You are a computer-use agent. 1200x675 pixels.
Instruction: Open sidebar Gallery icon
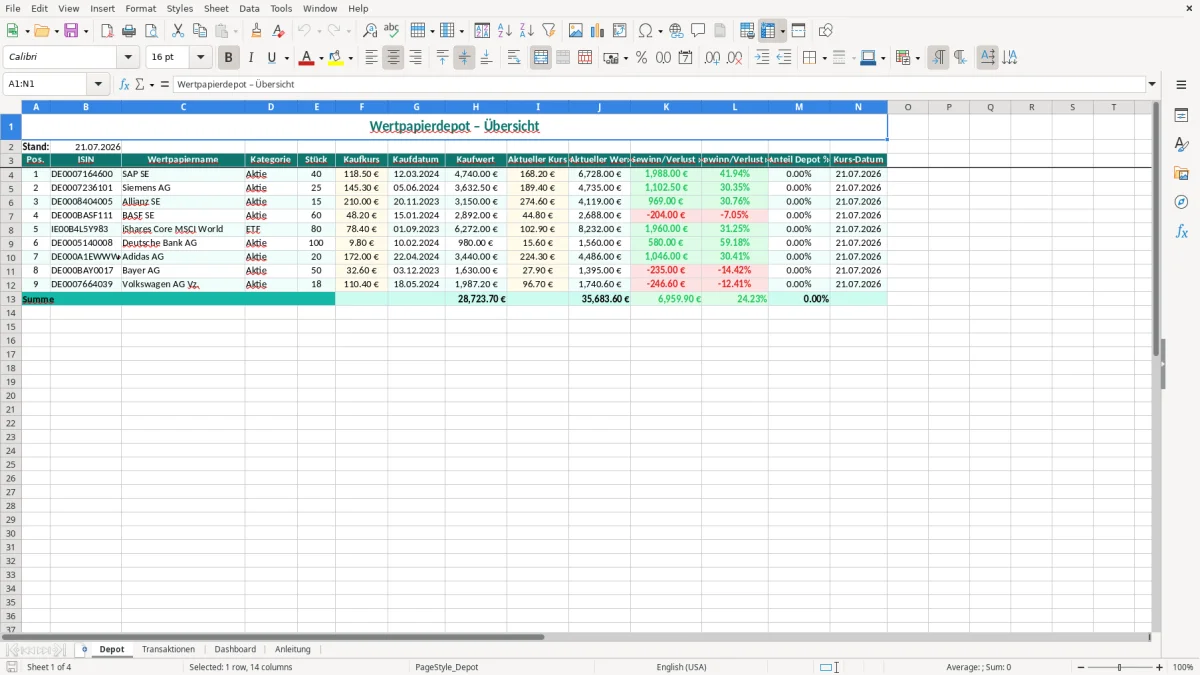tap(1181, 173)
